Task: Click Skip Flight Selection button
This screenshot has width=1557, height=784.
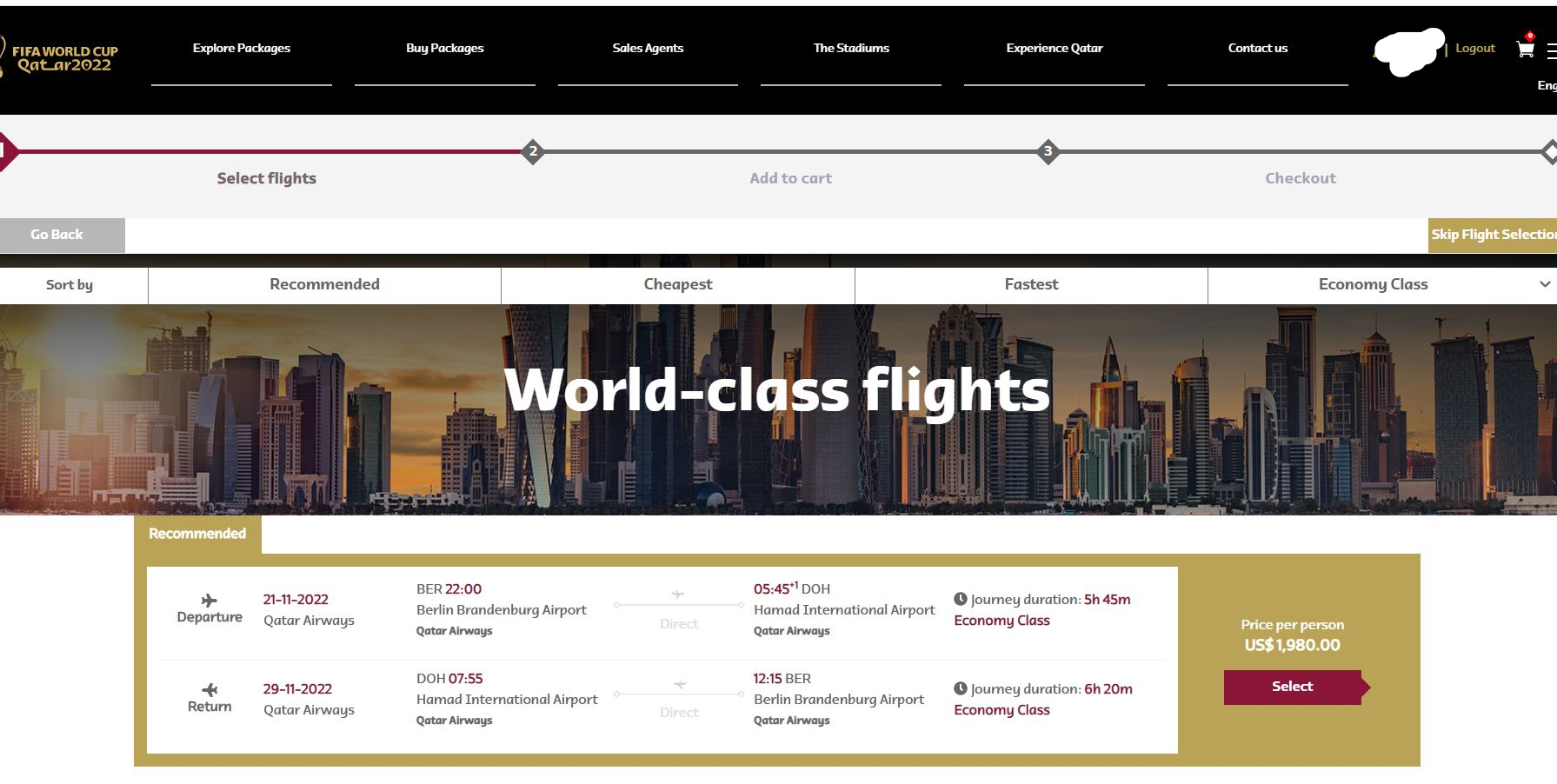Action: tap(1492, 235)
